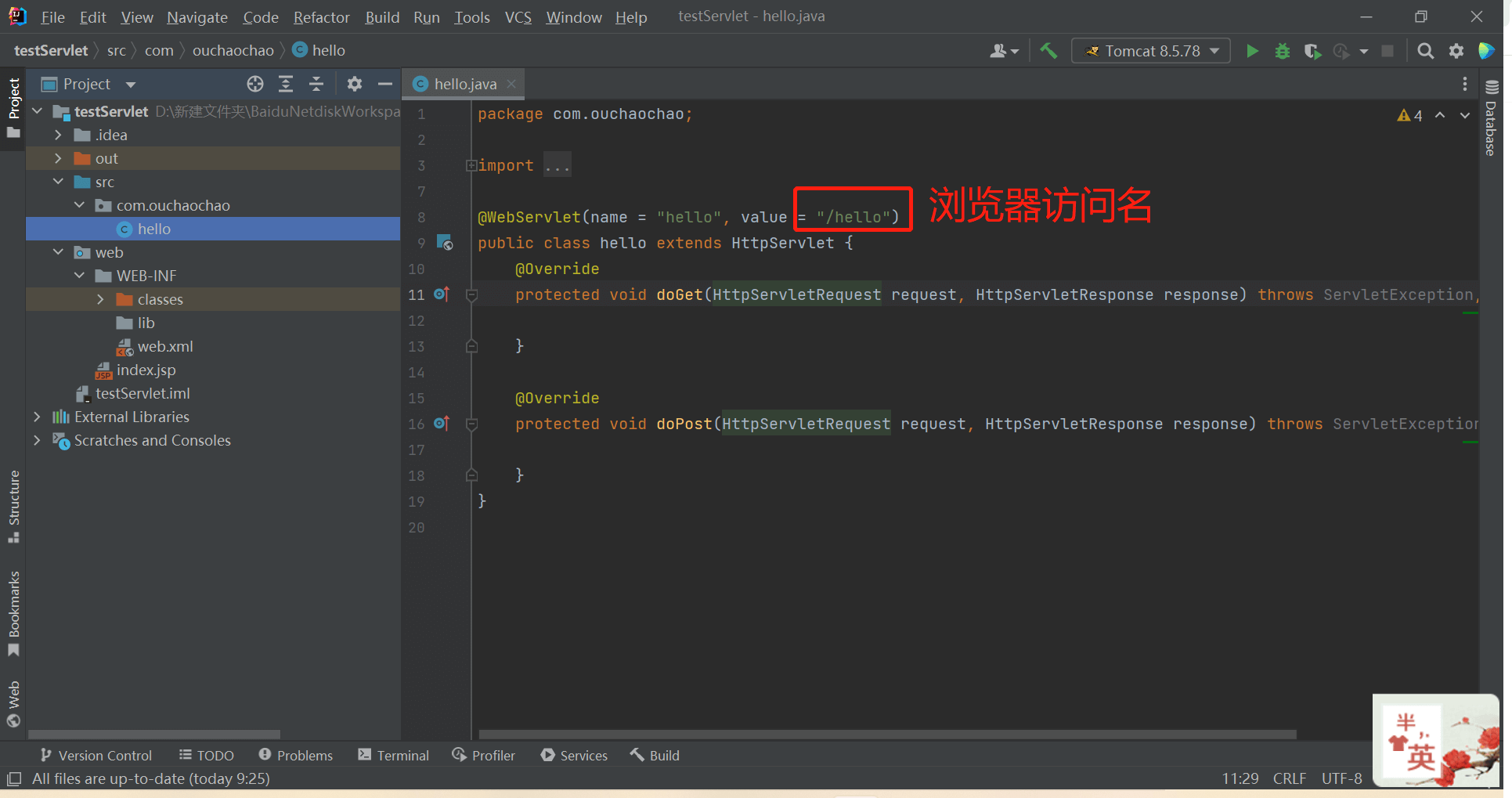This screenshot has width=1512, height=798.
Task: Click the UTF-8 file encoding status
Action: coord(1342,778)
